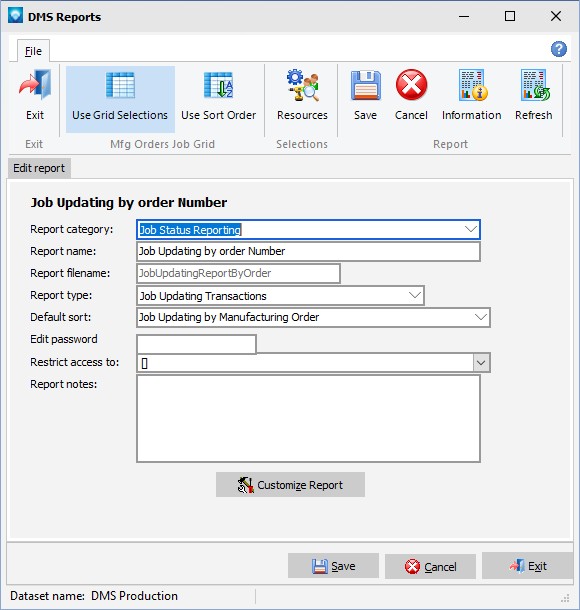Screen dimensions: 580x610
Task: Click inside the Report notes text area
Action: [x=308, y=419]
